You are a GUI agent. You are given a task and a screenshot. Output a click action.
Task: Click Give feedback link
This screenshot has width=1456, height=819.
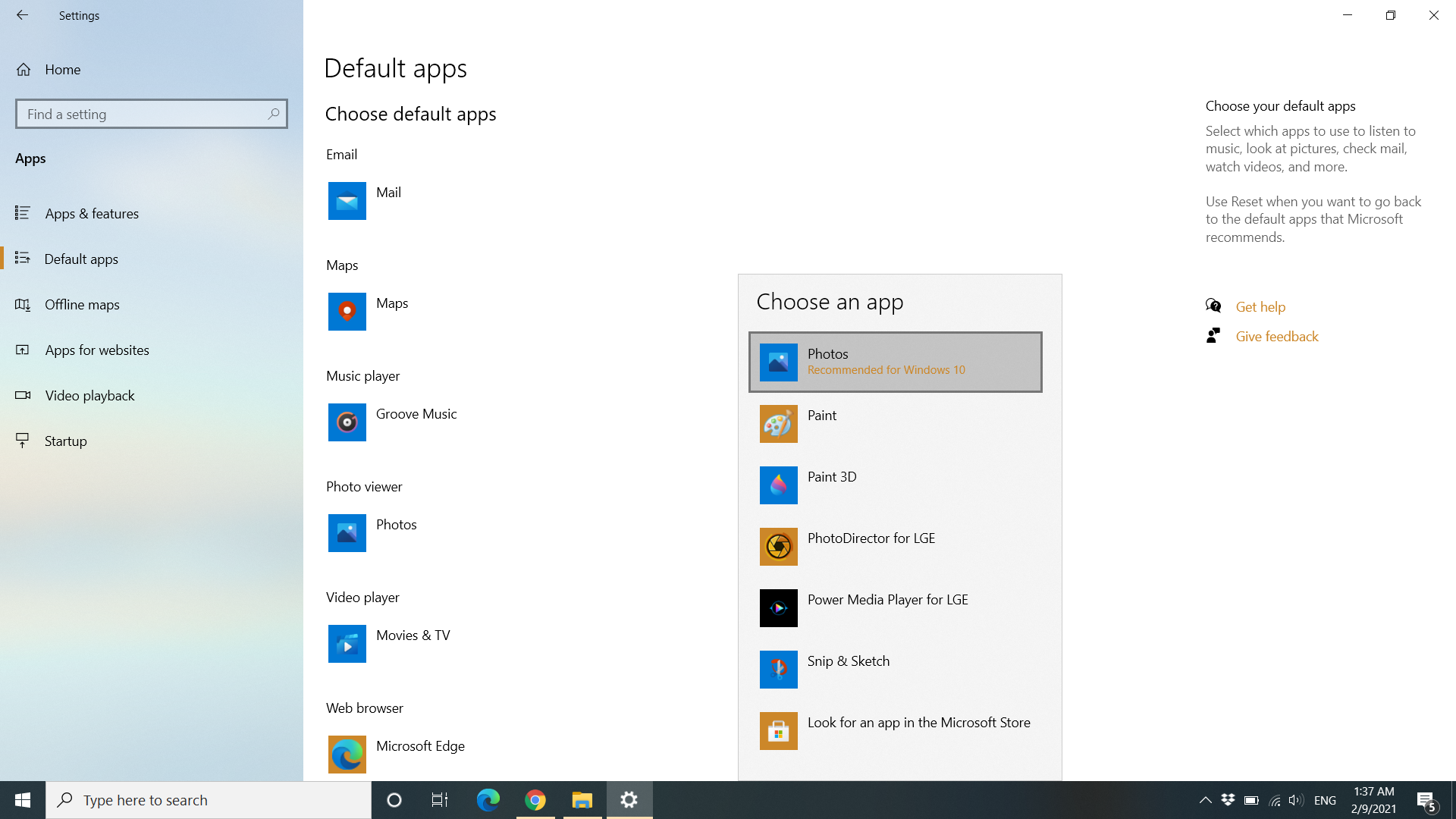(1277, 336)
